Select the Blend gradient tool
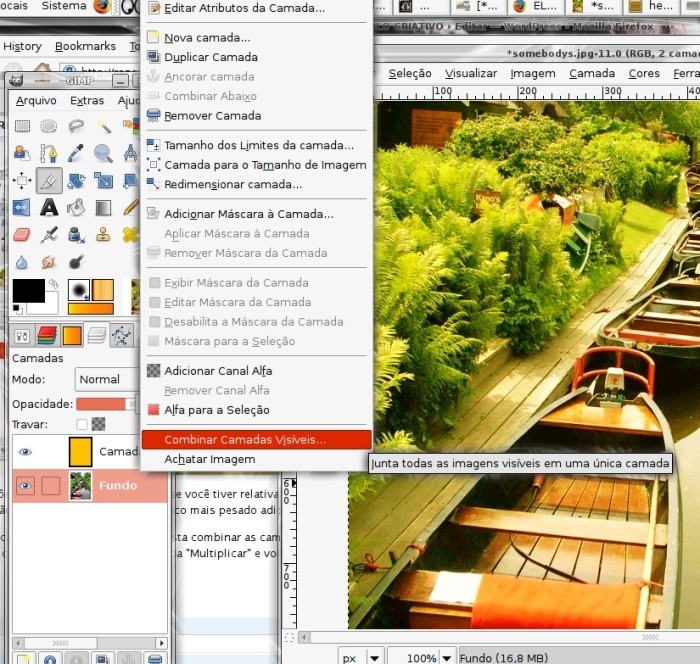Image resolution: width=700 pixels, height=664 pixels. [x=104, y=208]
